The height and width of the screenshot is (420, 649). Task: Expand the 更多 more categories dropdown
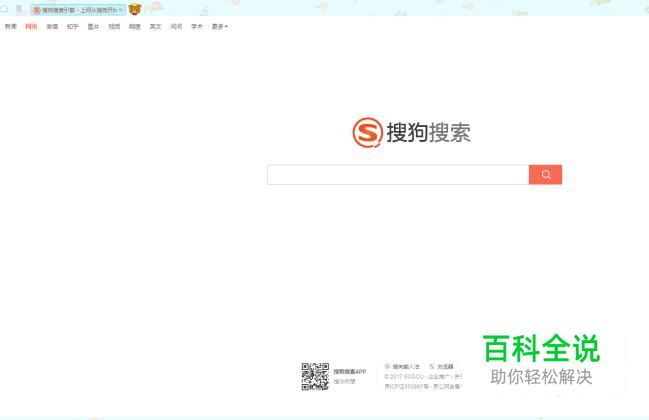coord(220,26)
